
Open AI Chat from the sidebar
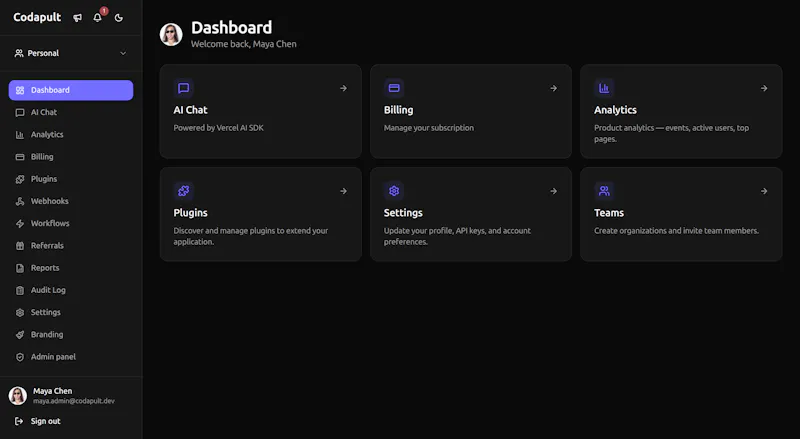pyautogui.click(x=71, y=112)
